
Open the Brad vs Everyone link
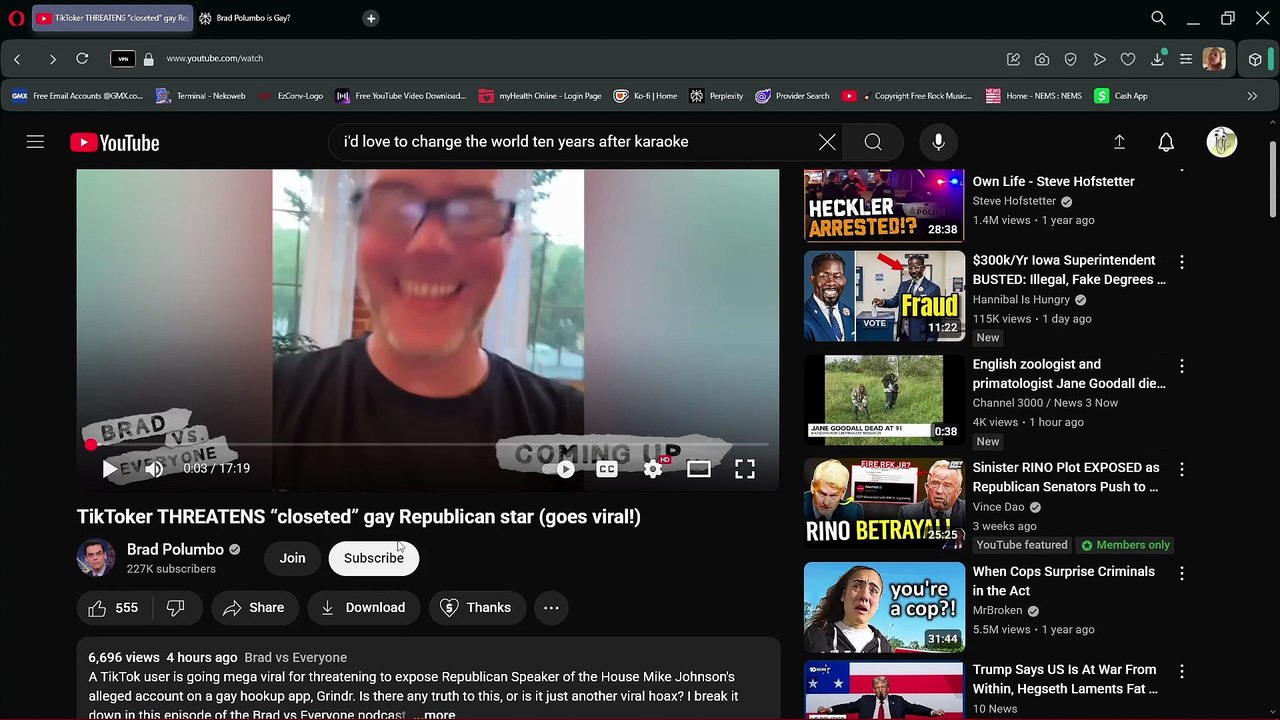pos(296,657)
